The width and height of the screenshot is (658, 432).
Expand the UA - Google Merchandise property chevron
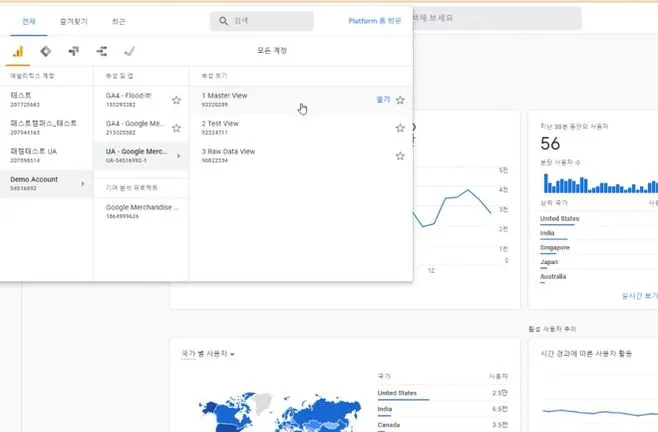(178, 156)
